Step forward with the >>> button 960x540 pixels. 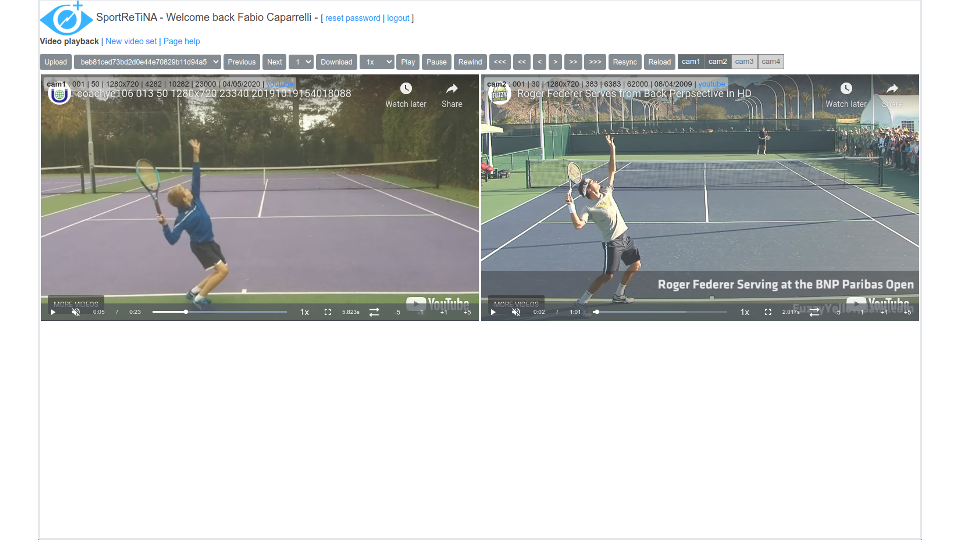[595, 62]
